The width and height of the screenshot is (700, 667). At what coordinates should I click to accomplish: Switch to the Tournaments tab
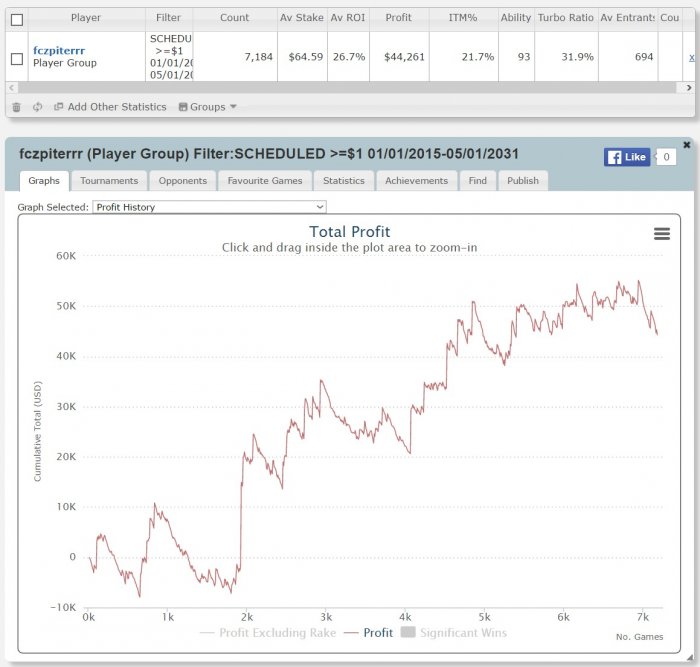click(x=109, y=181)
